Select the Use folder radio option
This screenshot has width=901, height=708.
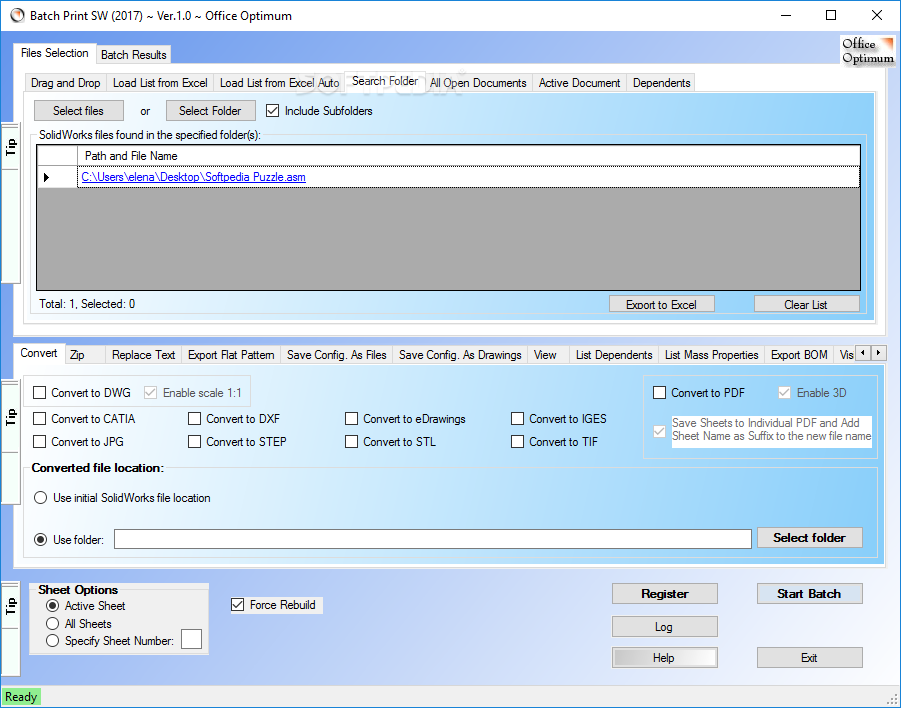tap(40, 540)
